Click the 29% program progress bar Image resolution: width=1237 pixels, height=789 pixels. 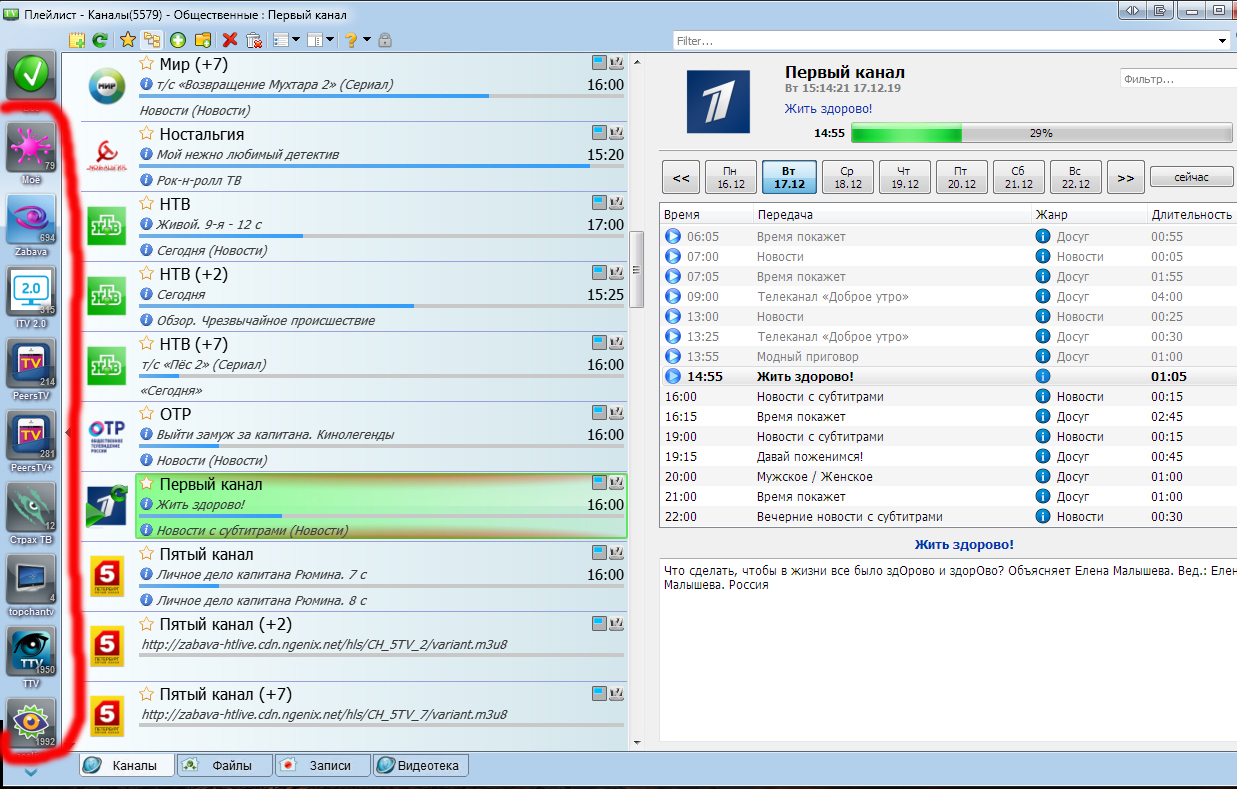coord(1041,132)
